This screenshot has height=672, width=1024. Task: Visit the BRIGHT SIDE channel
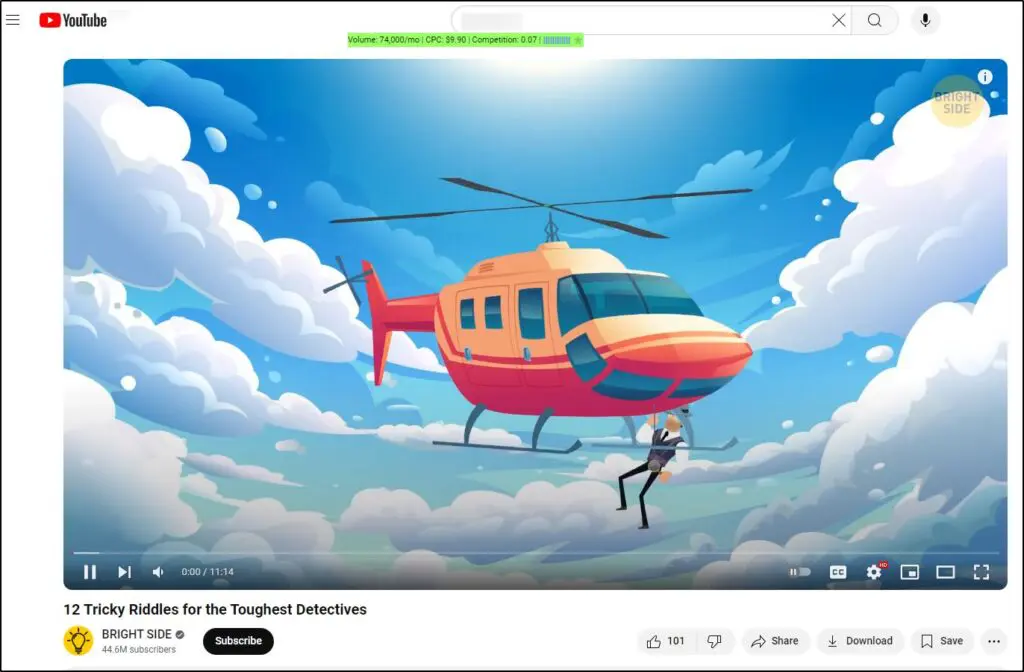(137, 634)
